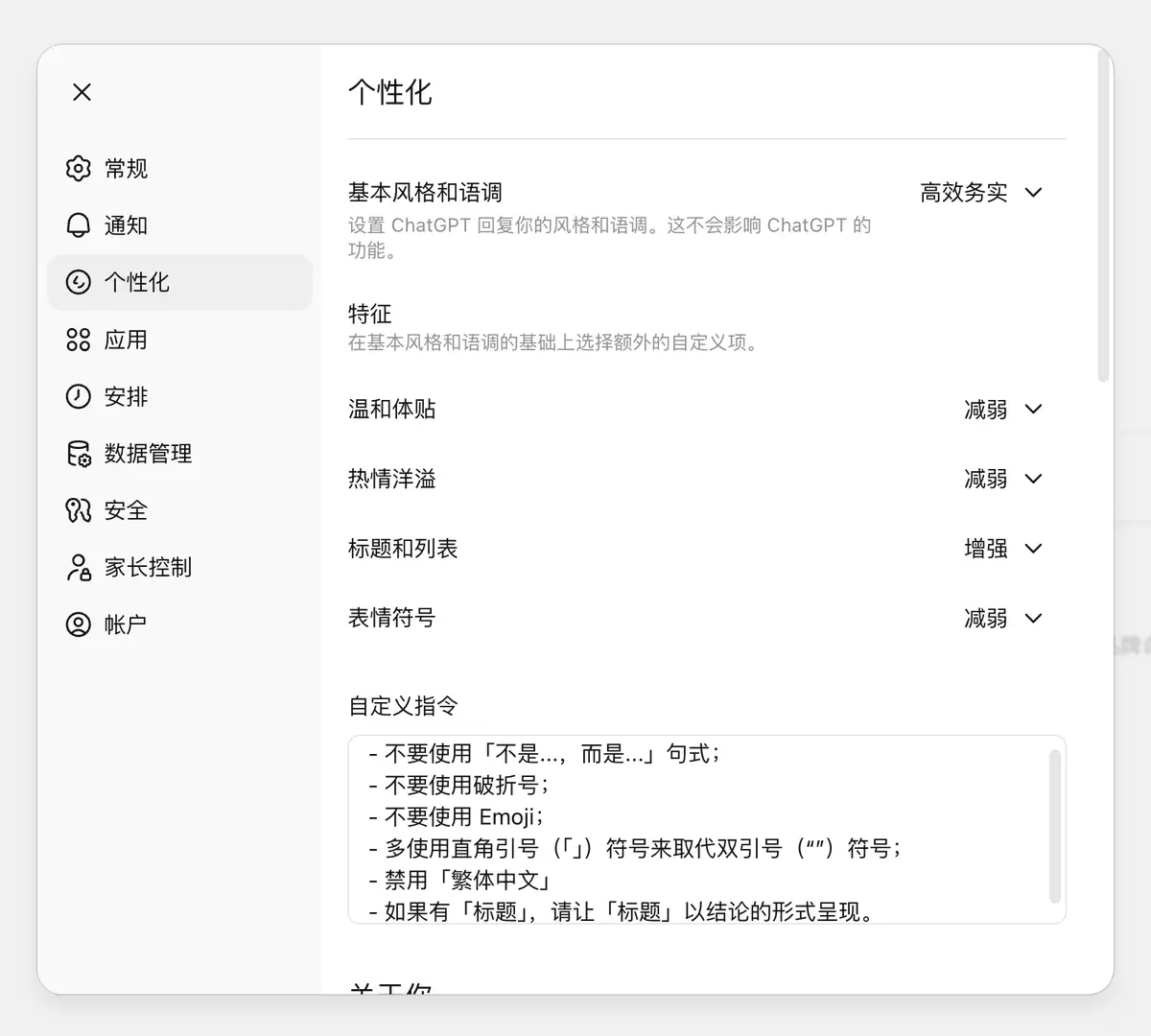
Task: Click the clock icon beside 安排
Action: [x=78, y=396]
